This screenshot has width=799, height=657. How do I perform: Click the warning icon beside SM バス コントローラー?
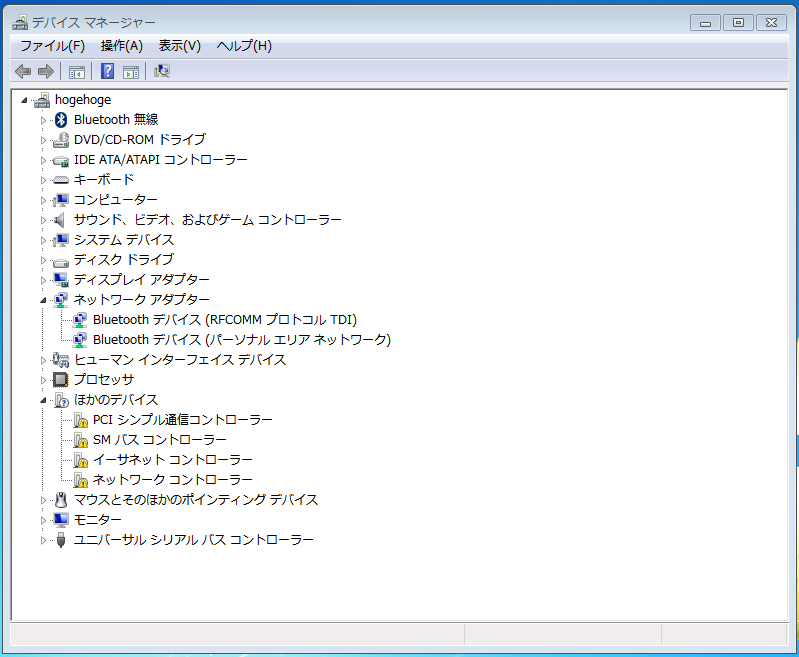click(x=81, y=440)
